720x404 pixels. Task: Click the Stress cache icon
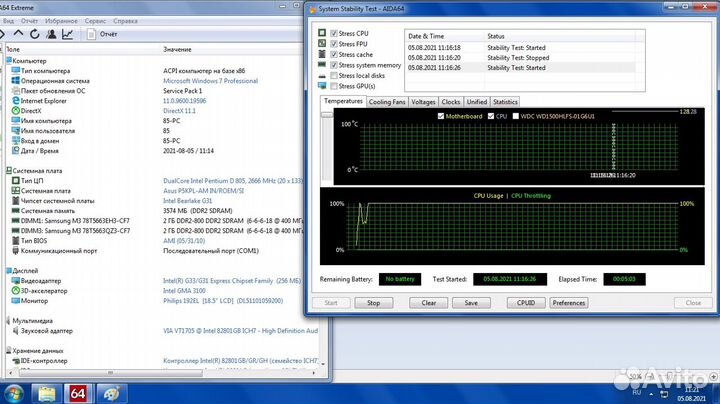322,54
